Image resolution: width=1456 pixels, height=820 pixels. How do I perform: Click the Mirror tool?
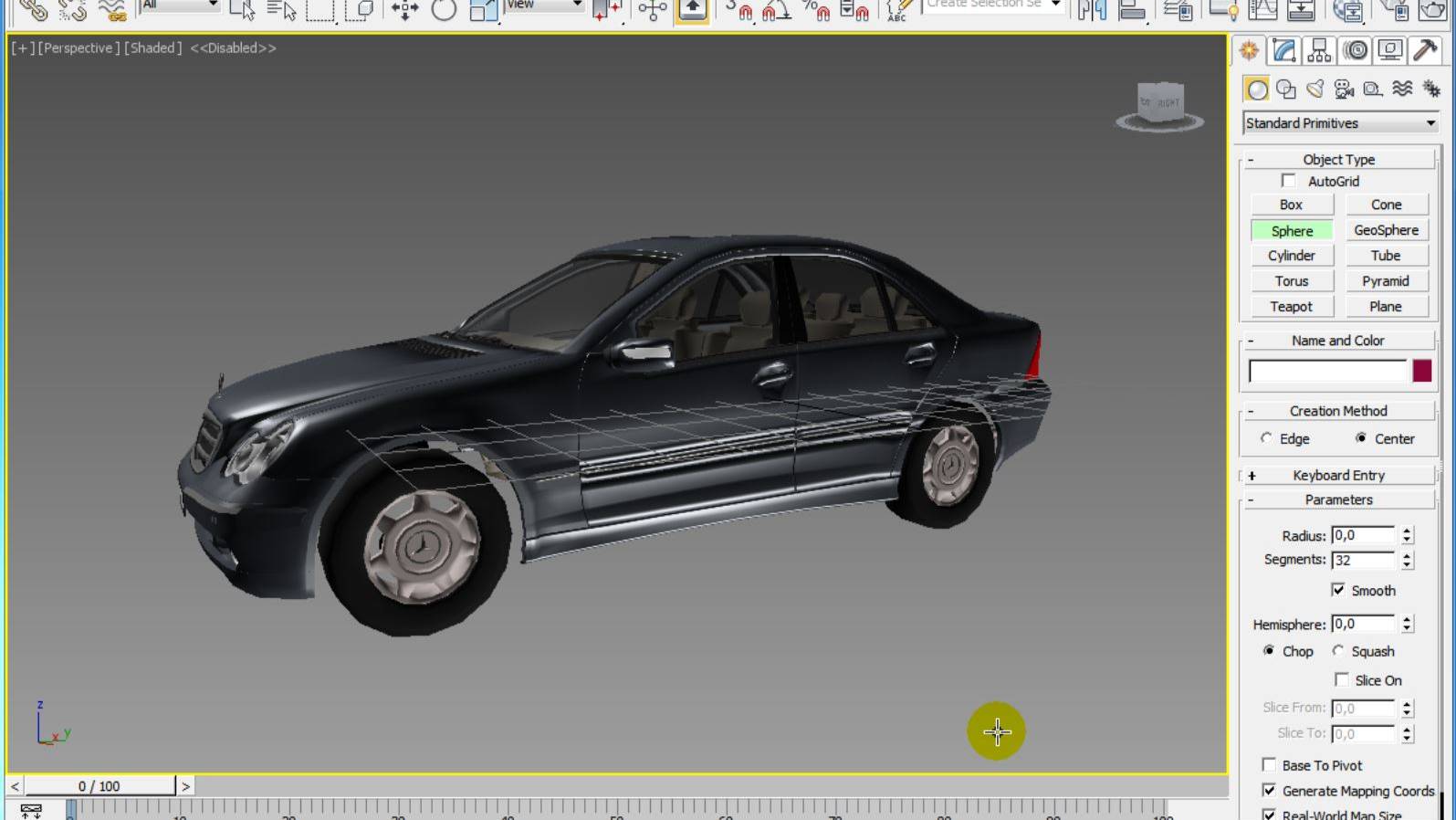1092,9
